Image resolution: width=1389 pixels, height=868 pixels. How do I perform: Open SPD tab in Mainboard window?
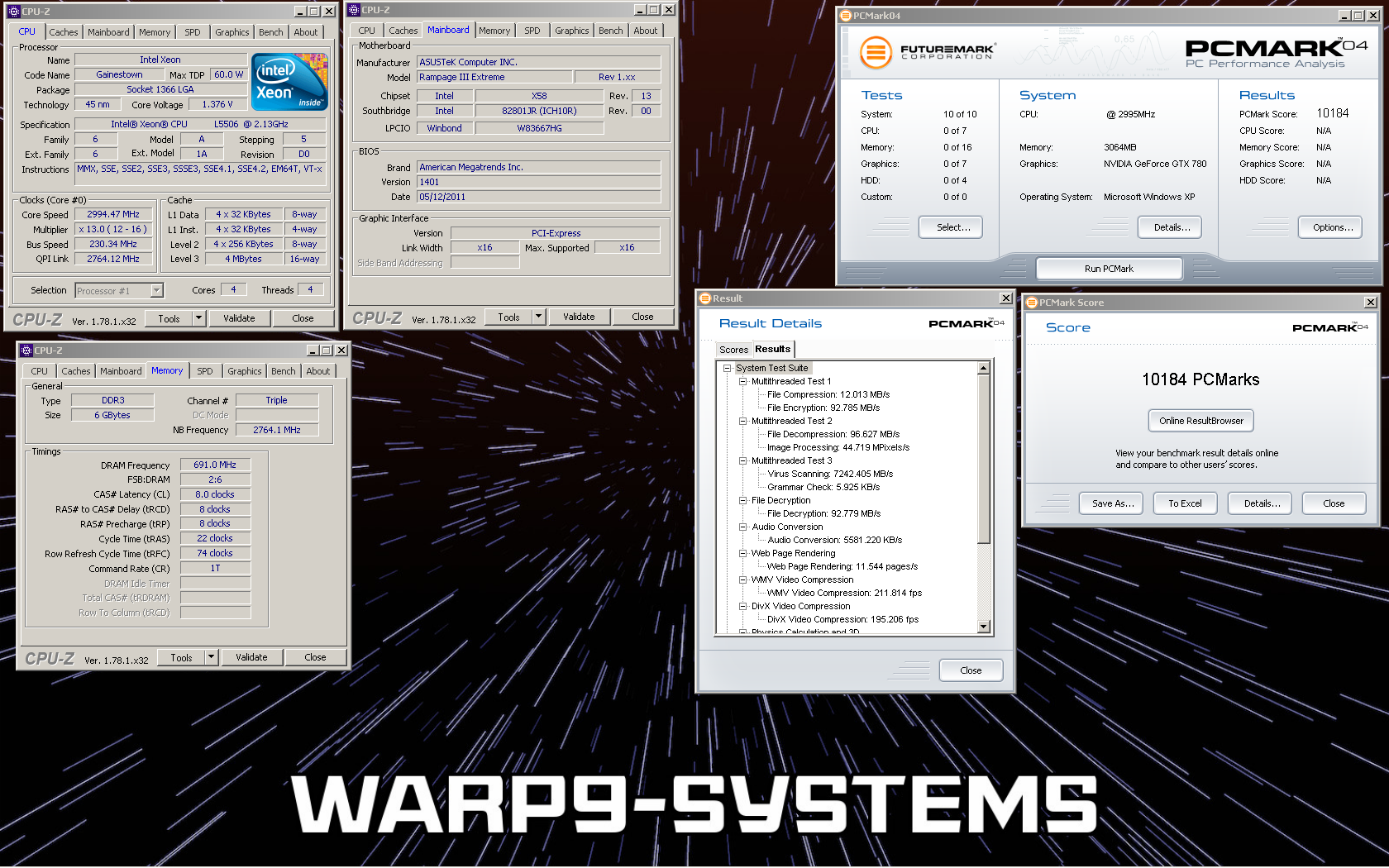point(532,31)
